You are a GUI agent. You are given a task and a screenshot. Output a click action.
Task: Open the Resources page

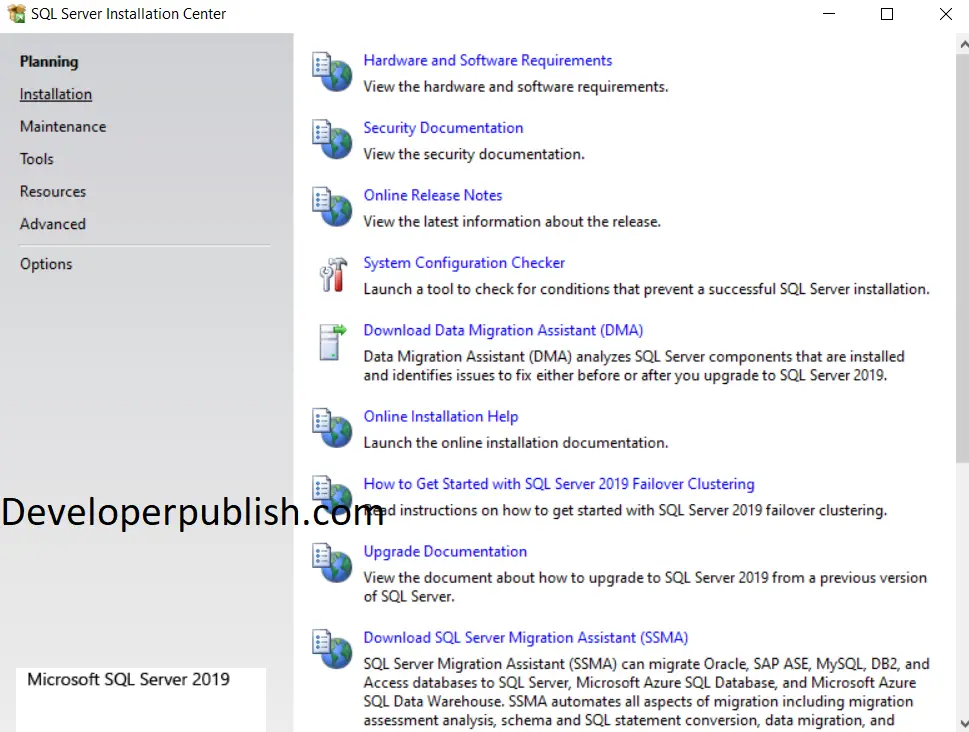(53, 192)
